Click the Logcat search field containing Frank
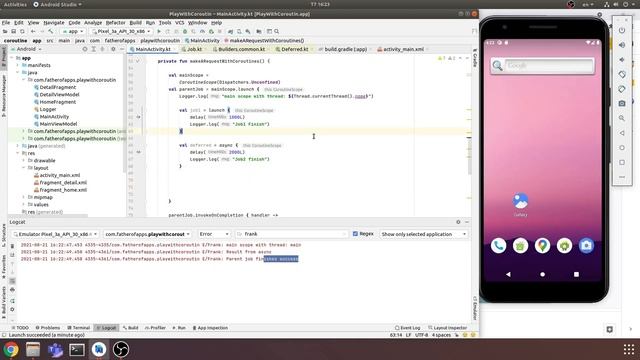 [x=292, y=234]
